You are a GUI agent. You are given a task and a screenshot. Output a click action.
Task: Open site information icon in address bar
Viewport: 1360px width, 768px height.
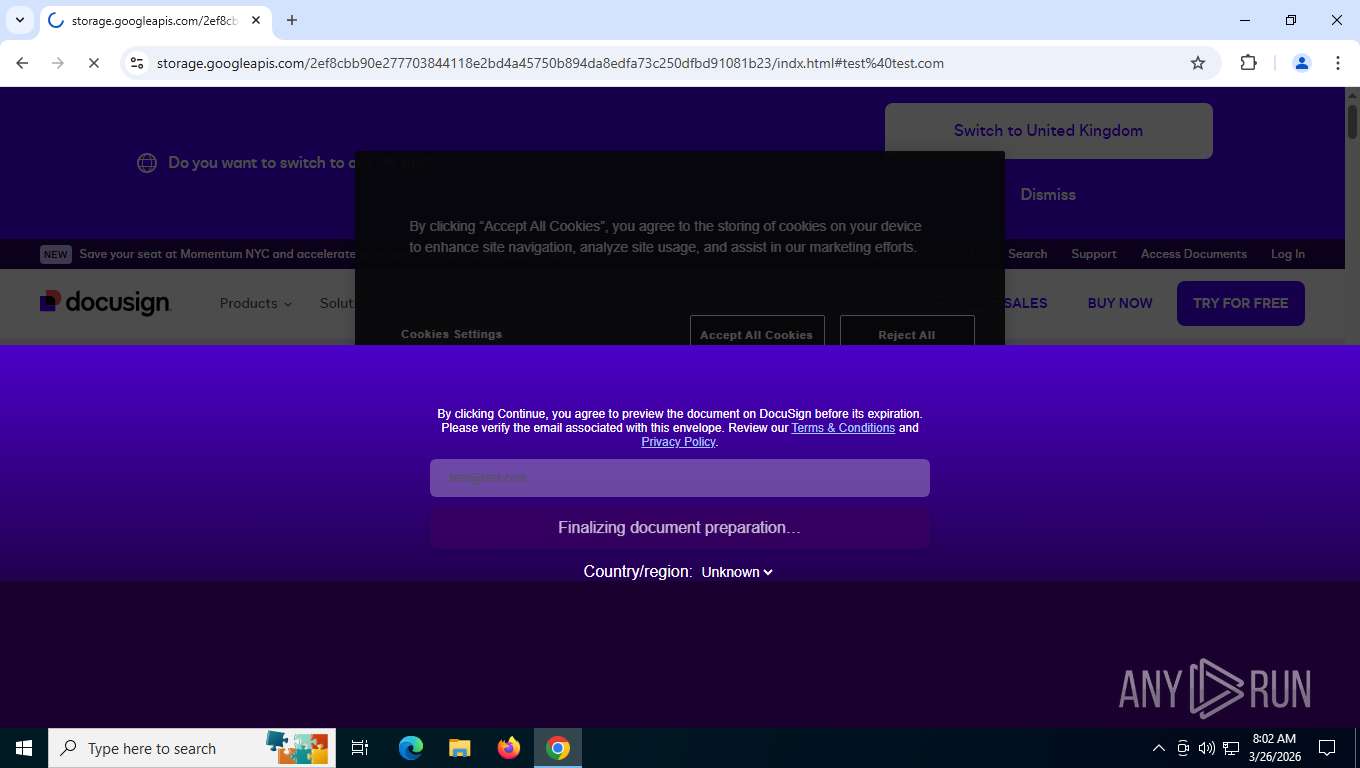138,63
